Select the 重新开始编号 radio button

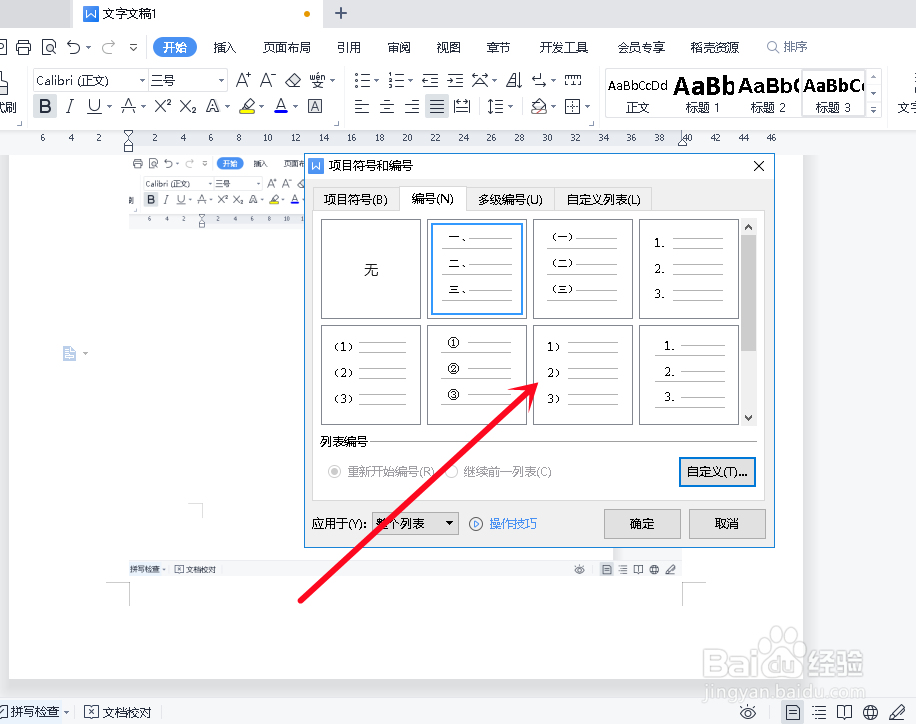[x=335, y=471]
